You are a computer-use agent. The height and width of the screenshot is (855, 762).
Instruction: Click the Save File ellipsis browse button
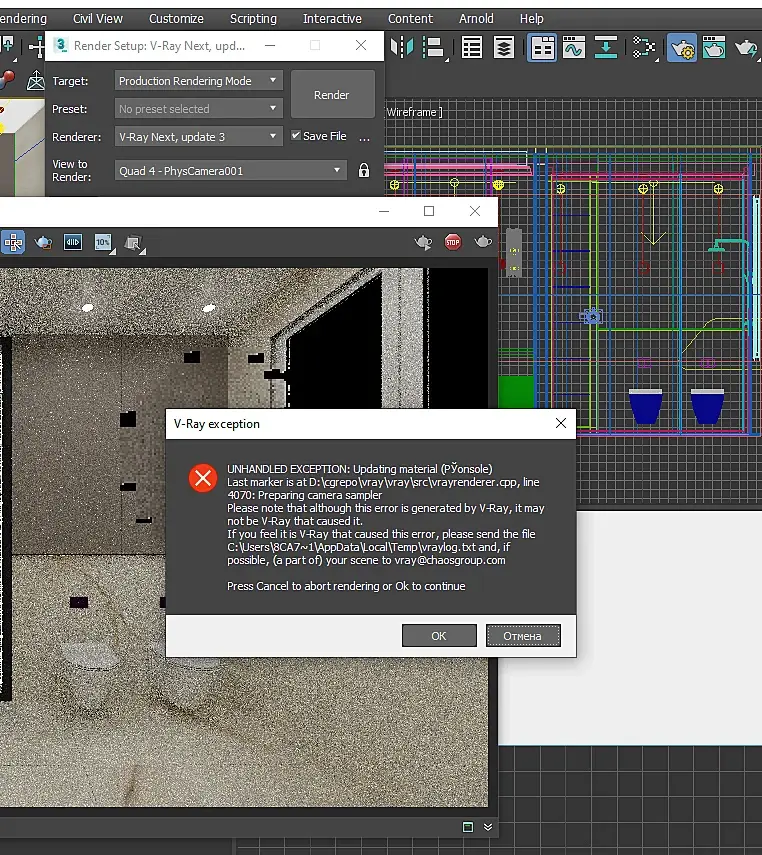coord(364,137)
